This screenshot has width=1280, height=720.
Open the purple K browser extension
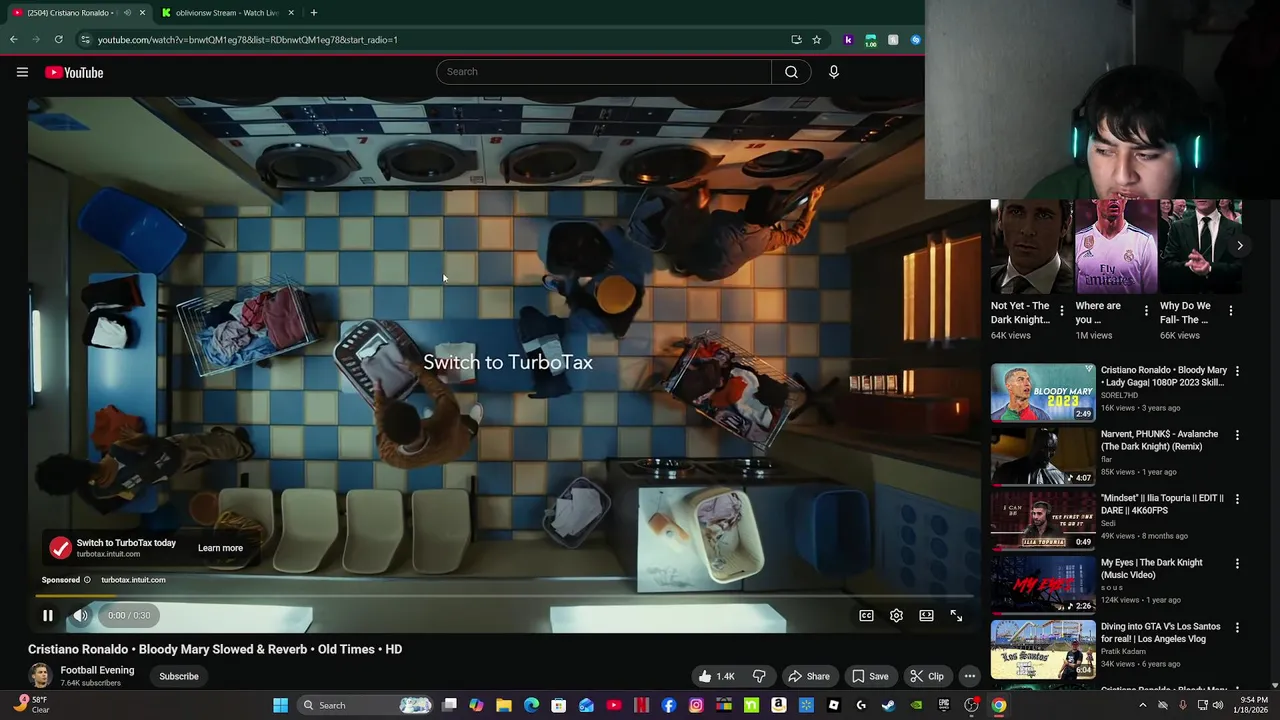click(848, 40)
